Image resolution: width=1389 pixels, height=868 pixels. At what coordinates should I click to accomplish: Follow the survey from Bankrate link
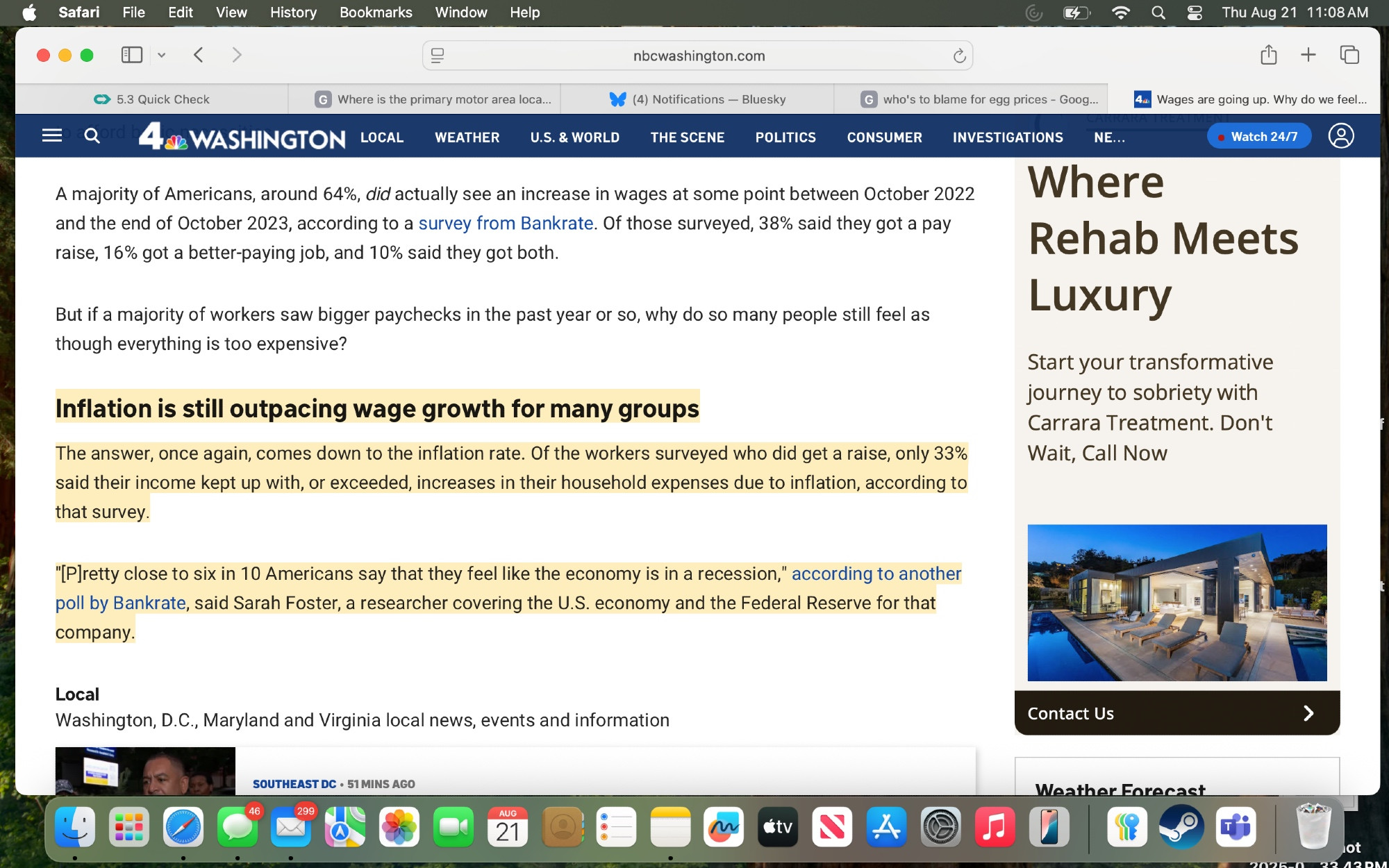pyautogui.click(x=506, y=224)
